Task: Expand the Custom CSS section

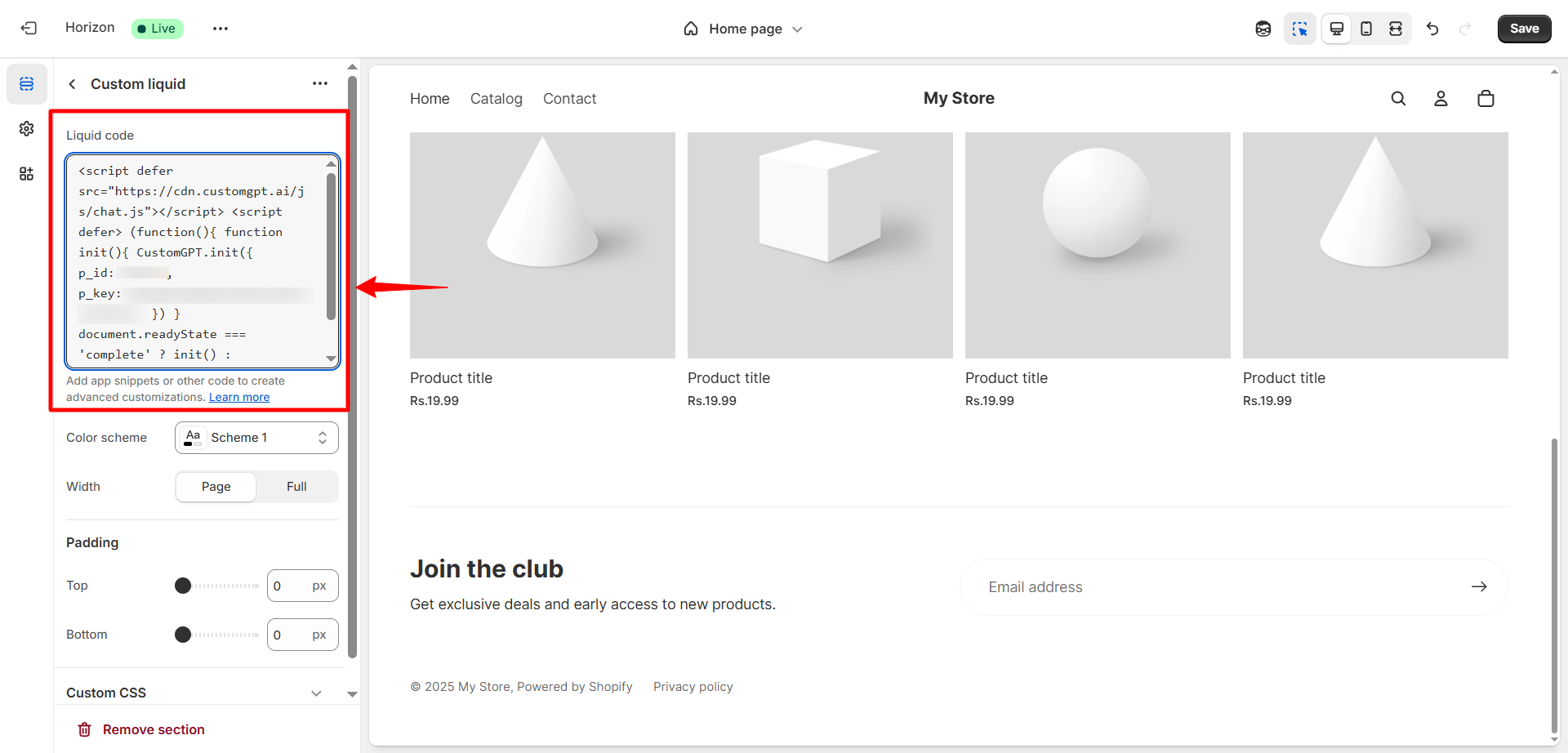Action: click(x=196, y=693)
